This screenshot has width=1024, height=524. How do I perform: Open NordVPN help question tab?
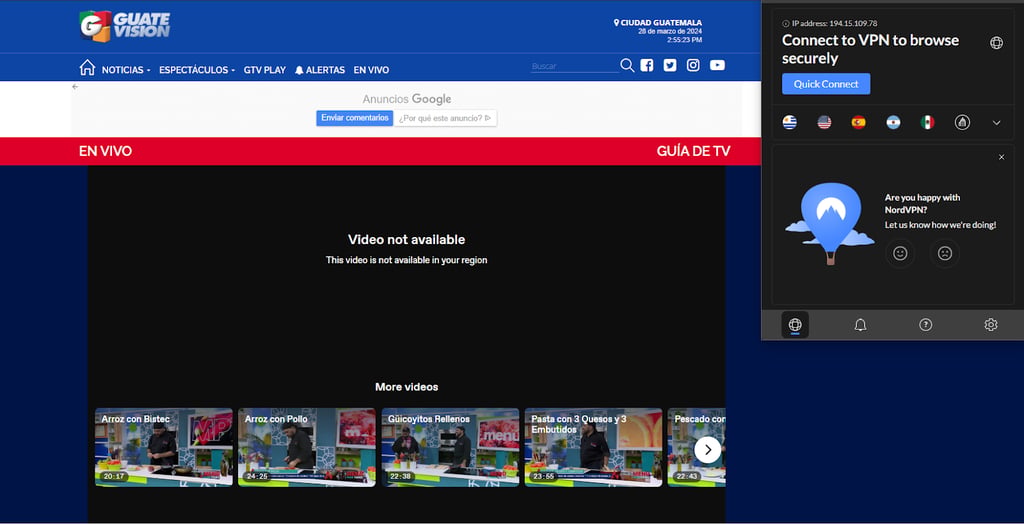point(925,325)
